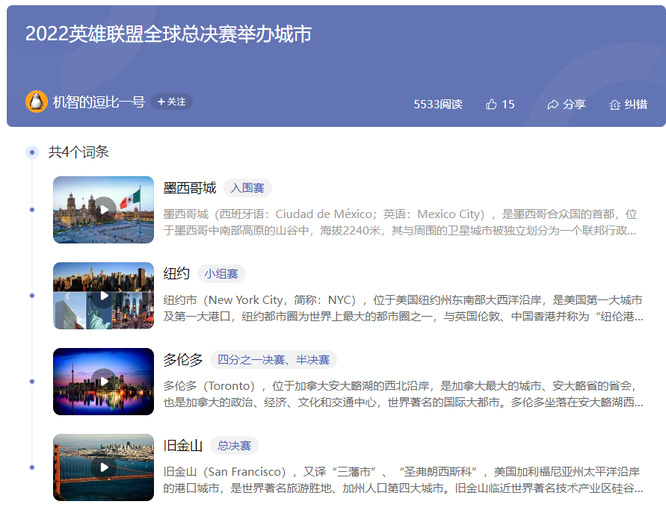
Task: Open the 墨西哥城 entry title
Action: coord(190,188)
